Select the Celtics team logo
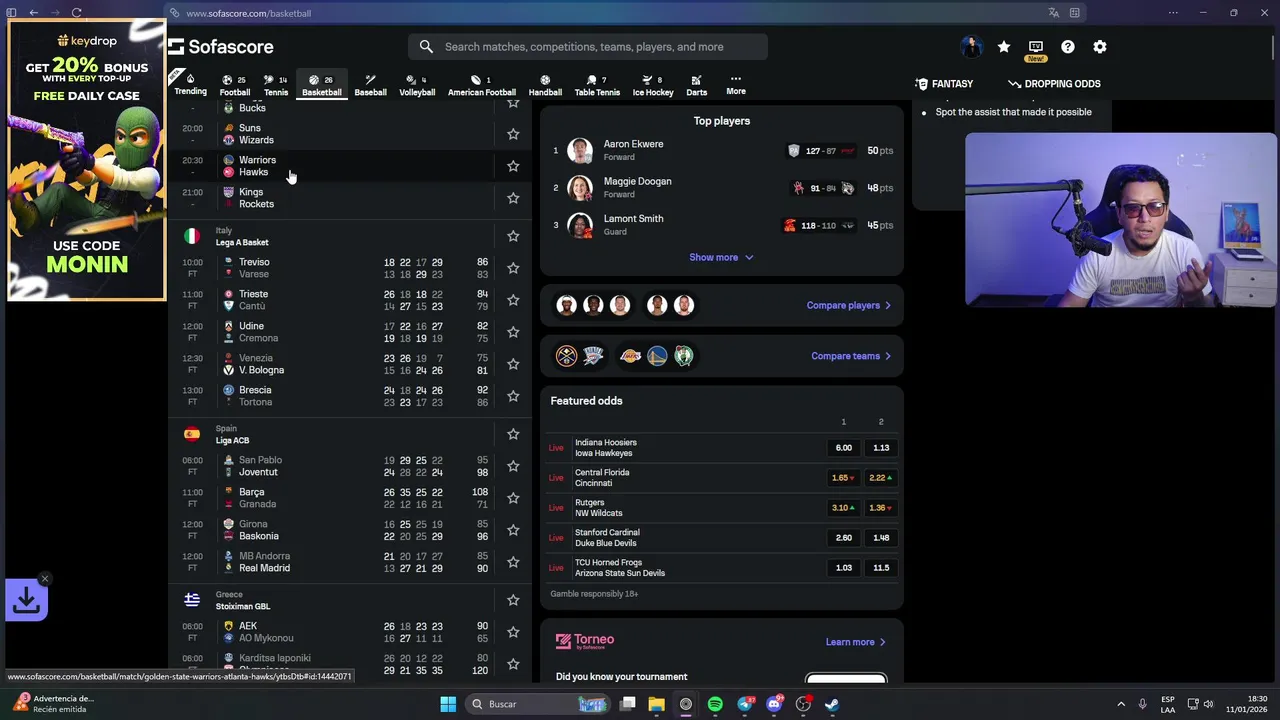This screenshot has width=1280, height=720. click(683, 356)
